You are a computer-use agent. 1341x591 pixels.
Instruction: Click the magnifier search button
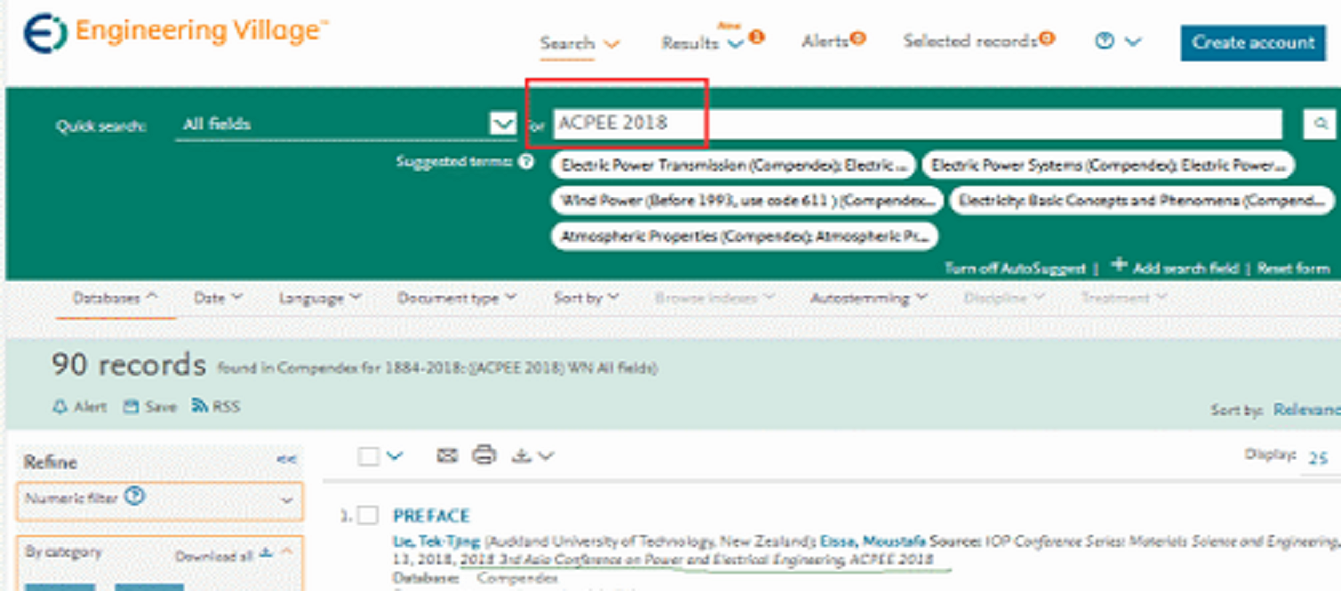point(1319,123)
